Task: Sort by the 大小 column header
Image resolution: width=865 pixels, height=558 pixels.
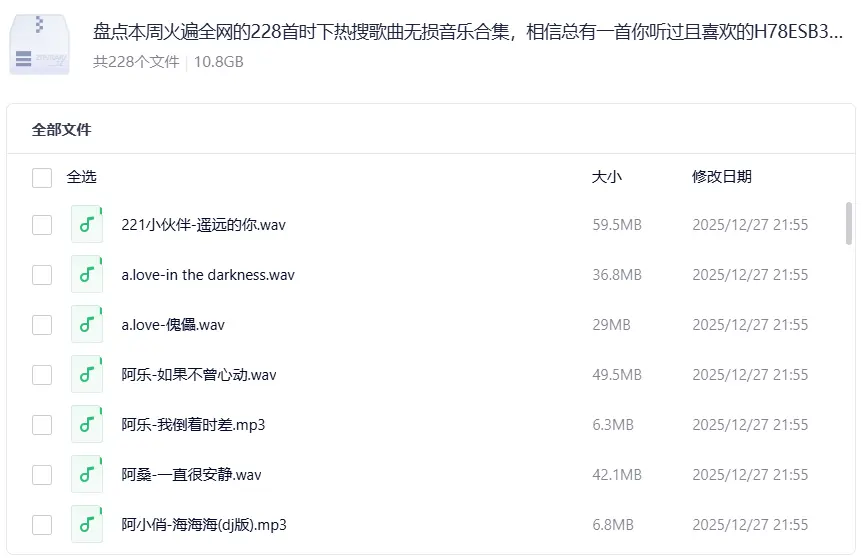Action: tap(606, 177)
